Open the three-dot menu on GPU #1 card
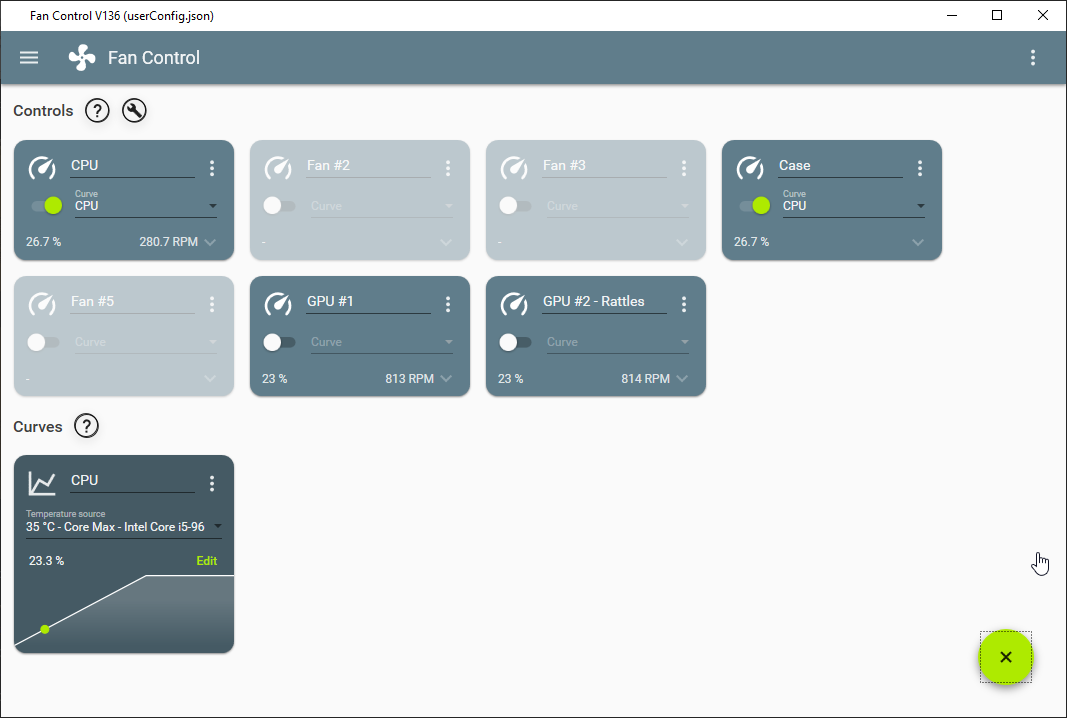Screen dimensions: 1067x718 pyautogui.click(x=448, y=304)
